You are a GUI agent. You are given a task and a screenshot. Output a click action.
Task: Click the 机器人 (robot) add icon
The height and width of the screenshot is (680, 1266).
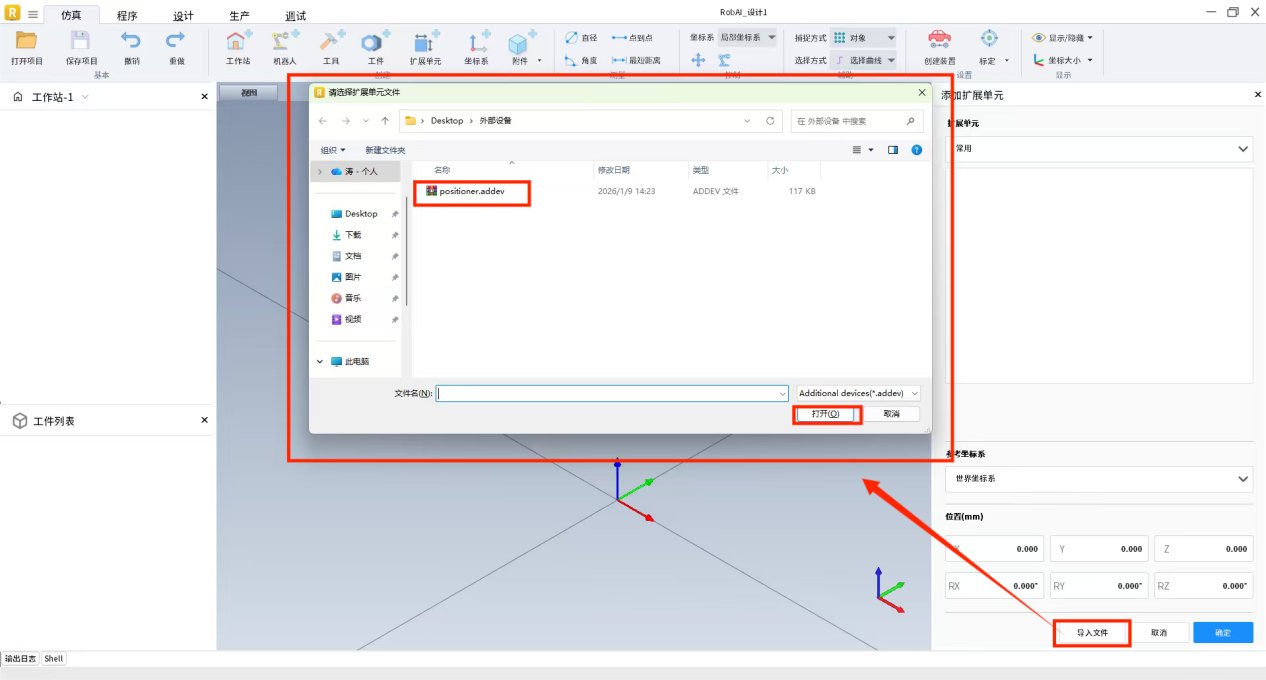click(285, 42)
